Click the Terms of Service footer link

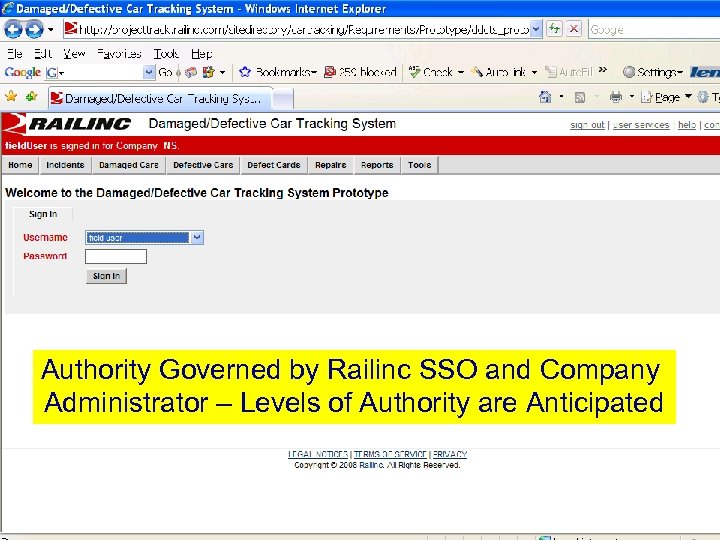[390, 454]
